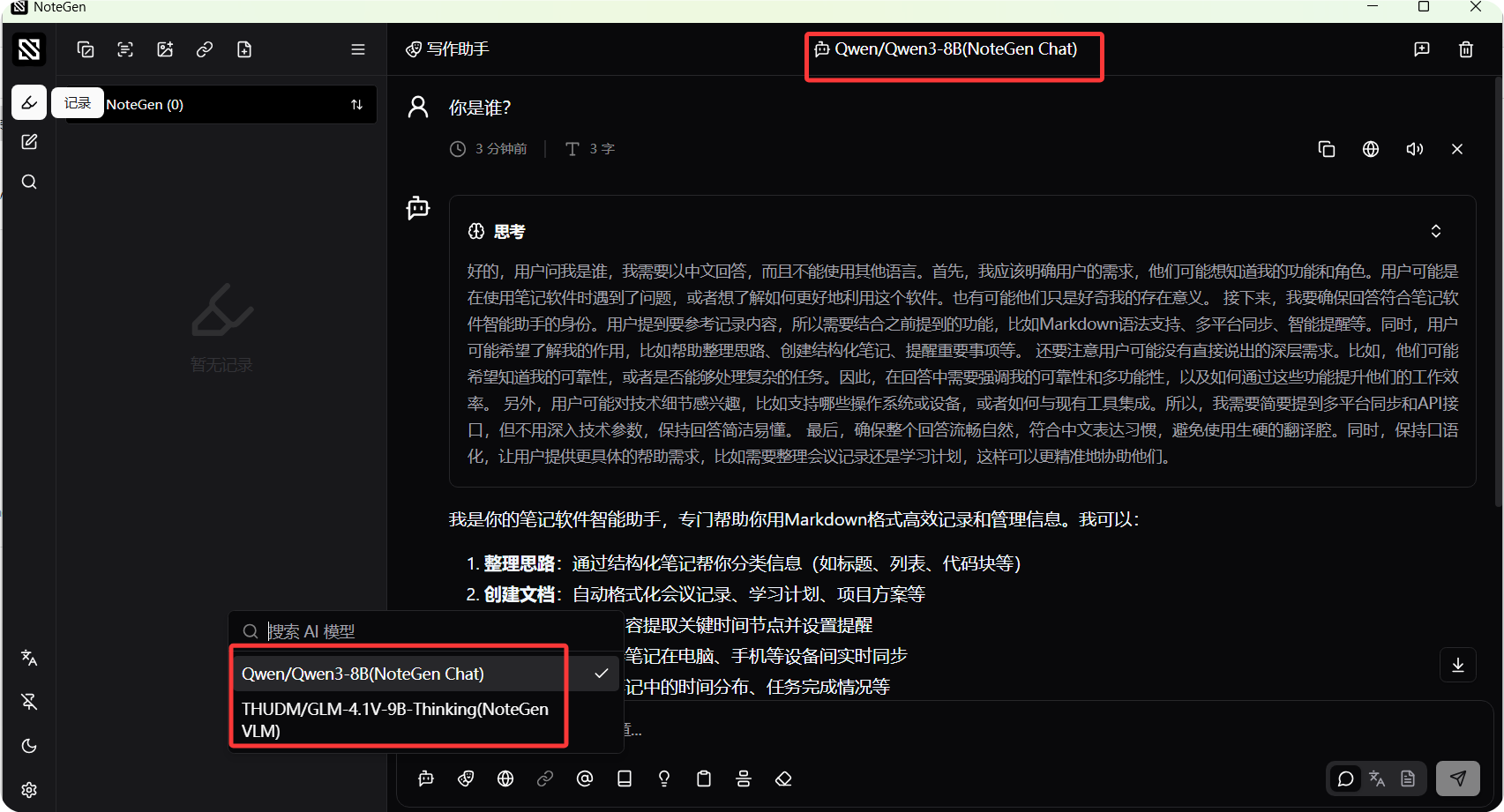Click the NoteGen logo in the sidebar
This screenshot has height=812, width=1504.
29,49
